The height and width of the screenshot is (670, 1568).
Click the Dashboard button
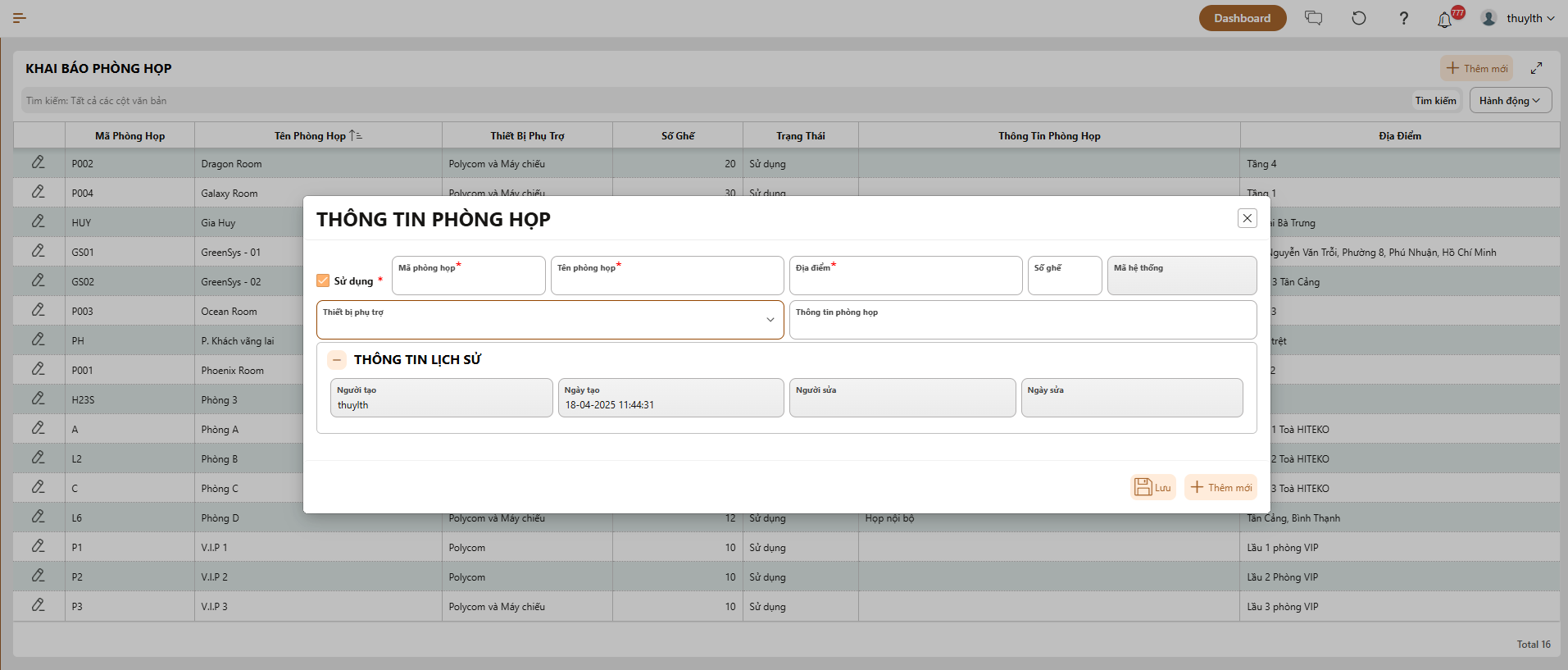click(1242, 18)
